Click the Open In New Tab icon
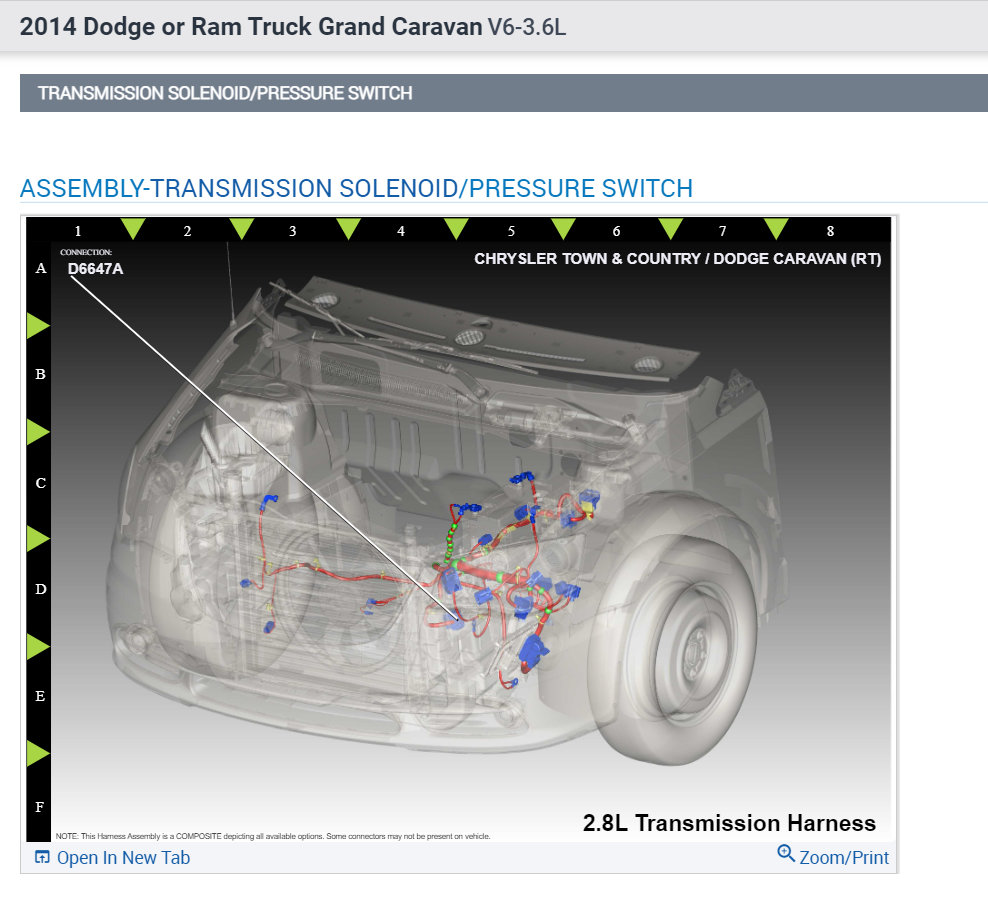Image resolution: width=988 pixels, height=902 pixels. pyautogui.click(x=41, y=857)
